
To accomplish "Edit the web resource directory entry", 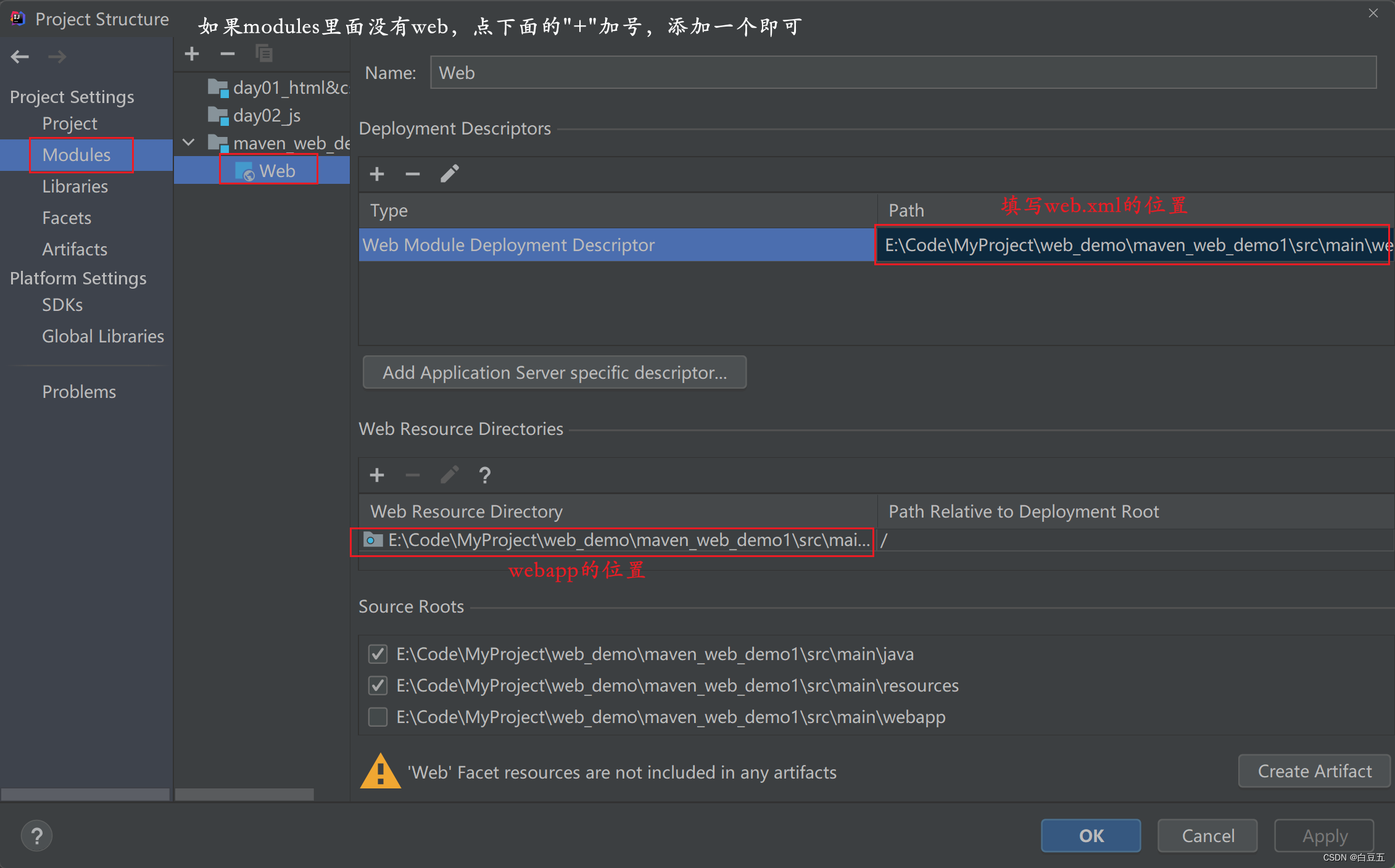I will click(449, 475).
